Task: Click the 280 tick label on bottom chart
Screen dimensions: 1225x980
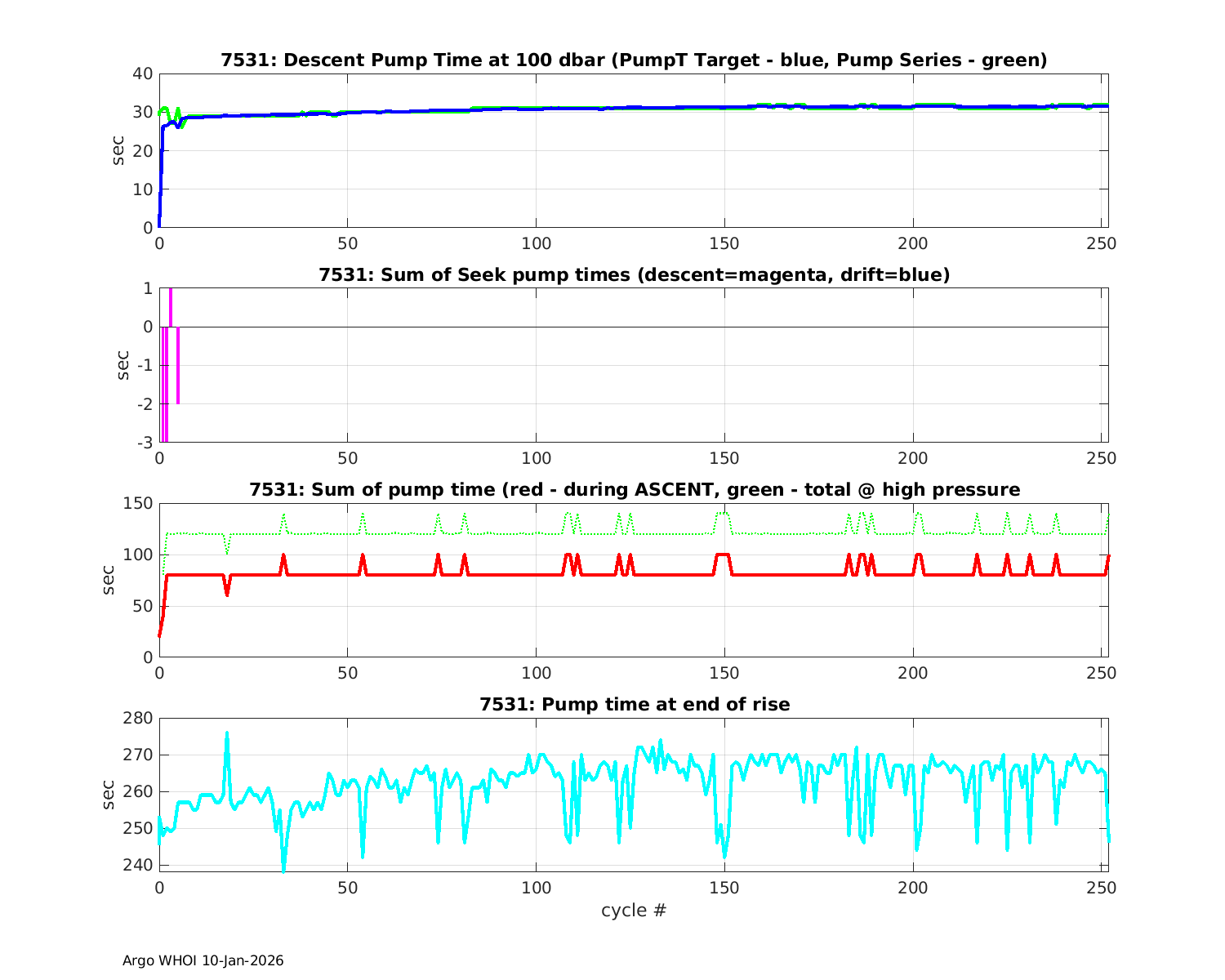Action: [138, 718]
